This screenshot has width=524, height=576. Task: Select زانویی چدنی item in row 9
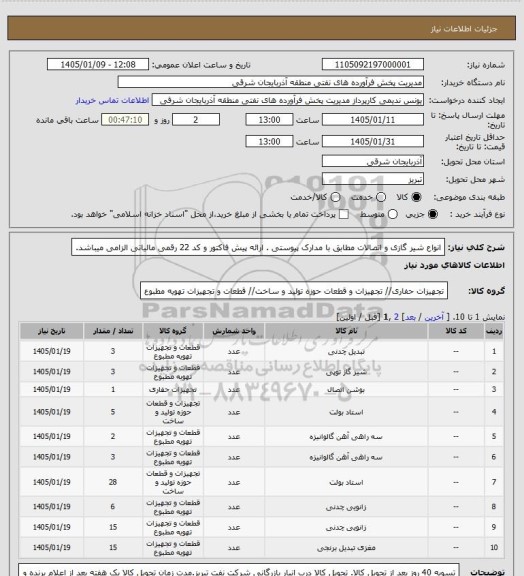[x=346, y=528]
